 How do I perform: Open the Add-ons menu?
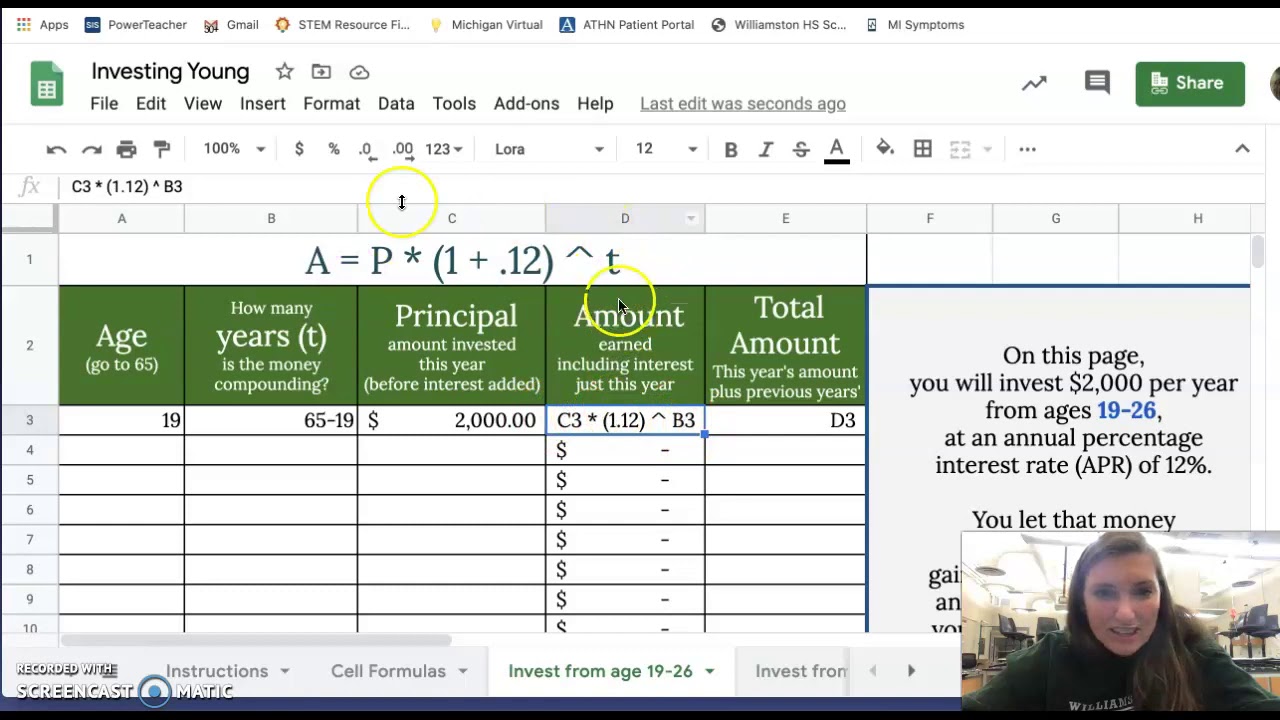point(526,104)
